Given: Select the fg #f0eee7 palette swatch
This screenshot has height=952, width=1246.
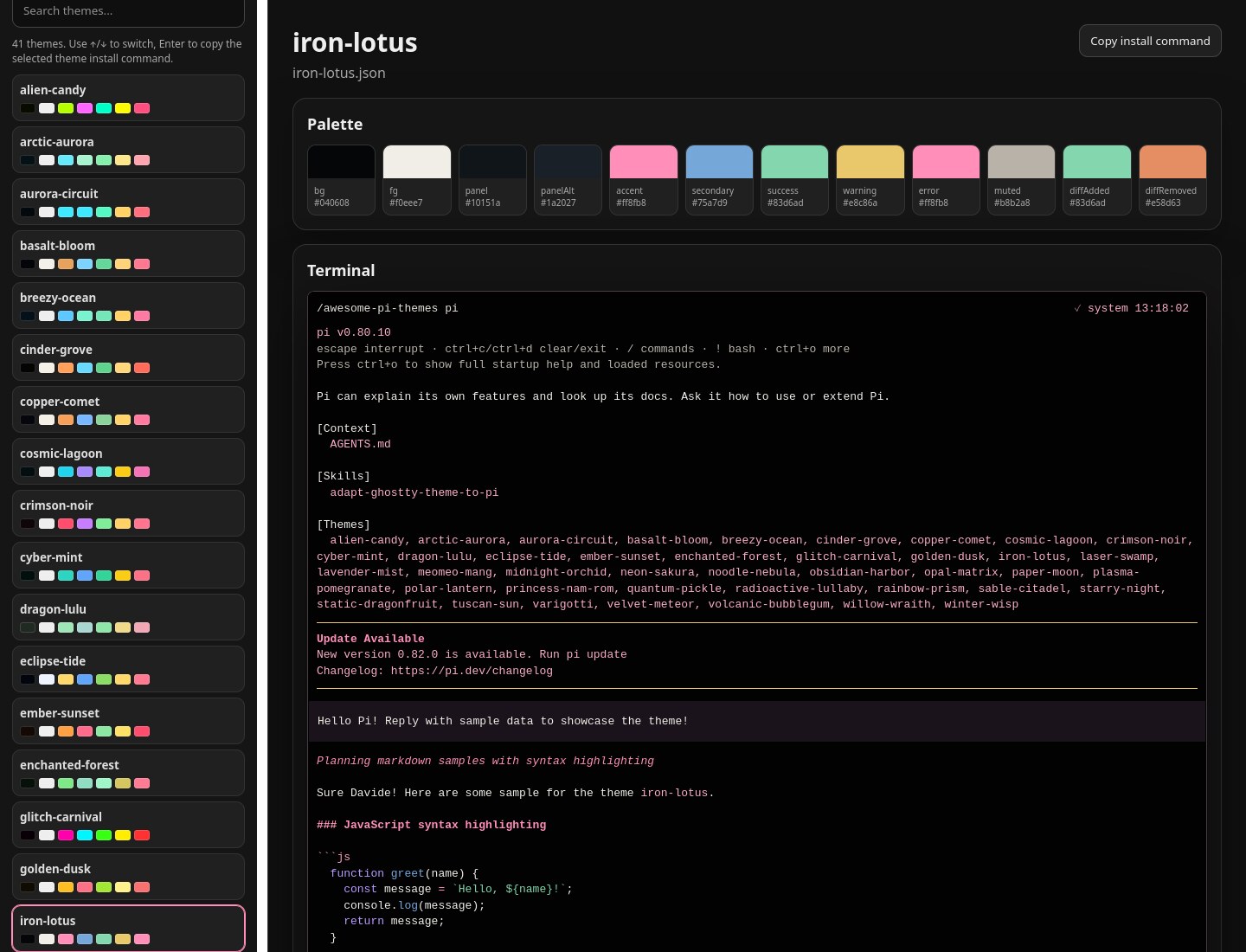Looking at the screenshot, I should [417, 180].
